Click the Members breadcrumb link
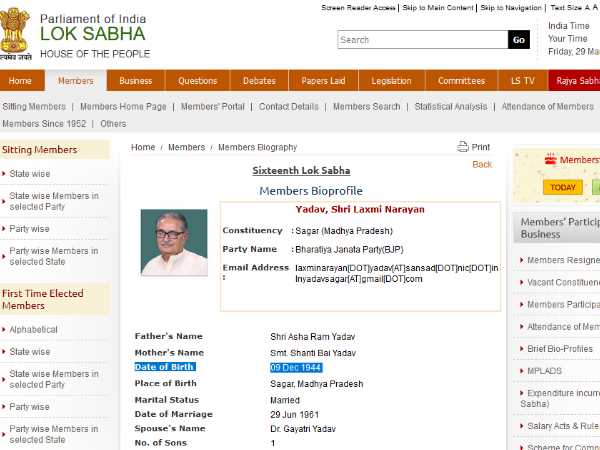The height and width of the screenshot is (450, 600). pyautogui.click(x=186, y=147)
